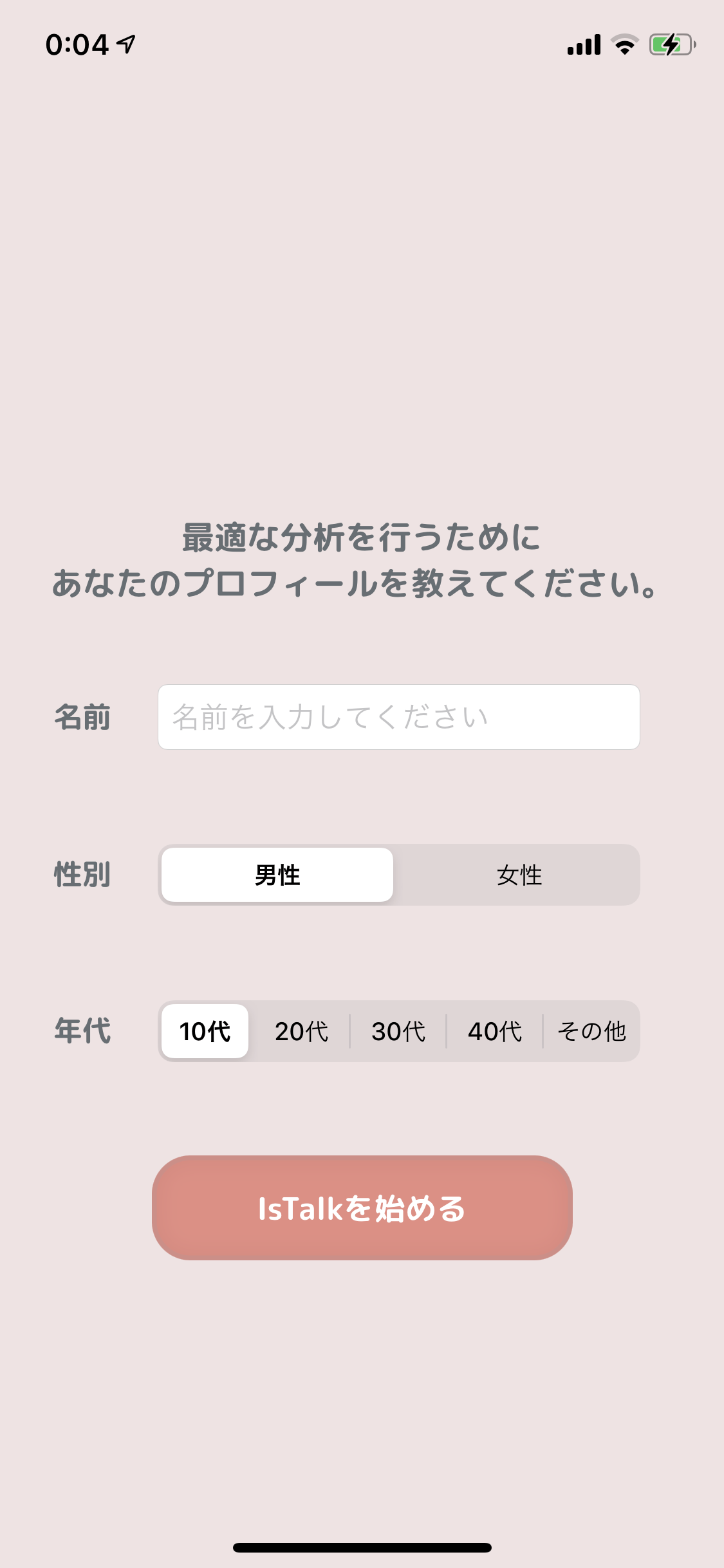This screenshot has width=724, height=1568.
Task: Switch age group to 30代
Action: coord(398,1031)
